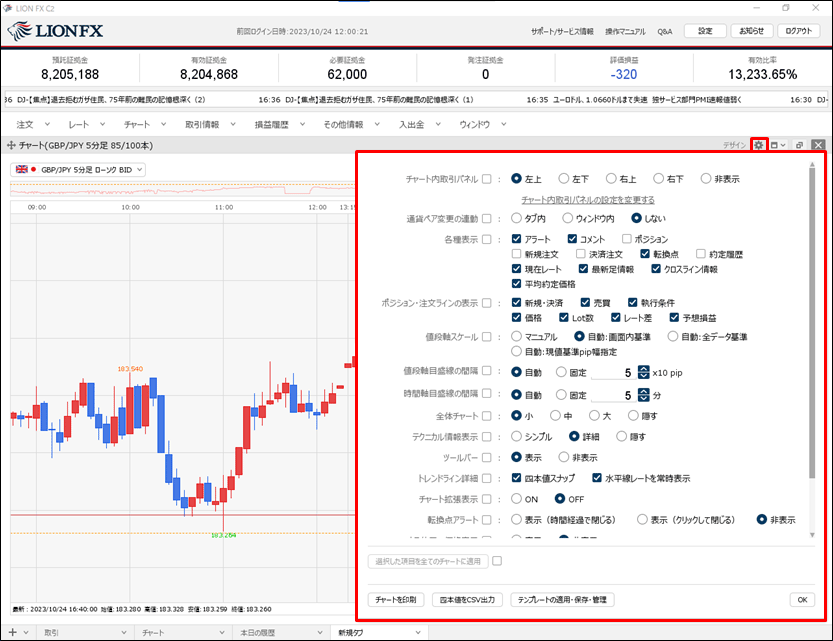Switch to the チャート bottom tab
833x641 pixels.
182,633
